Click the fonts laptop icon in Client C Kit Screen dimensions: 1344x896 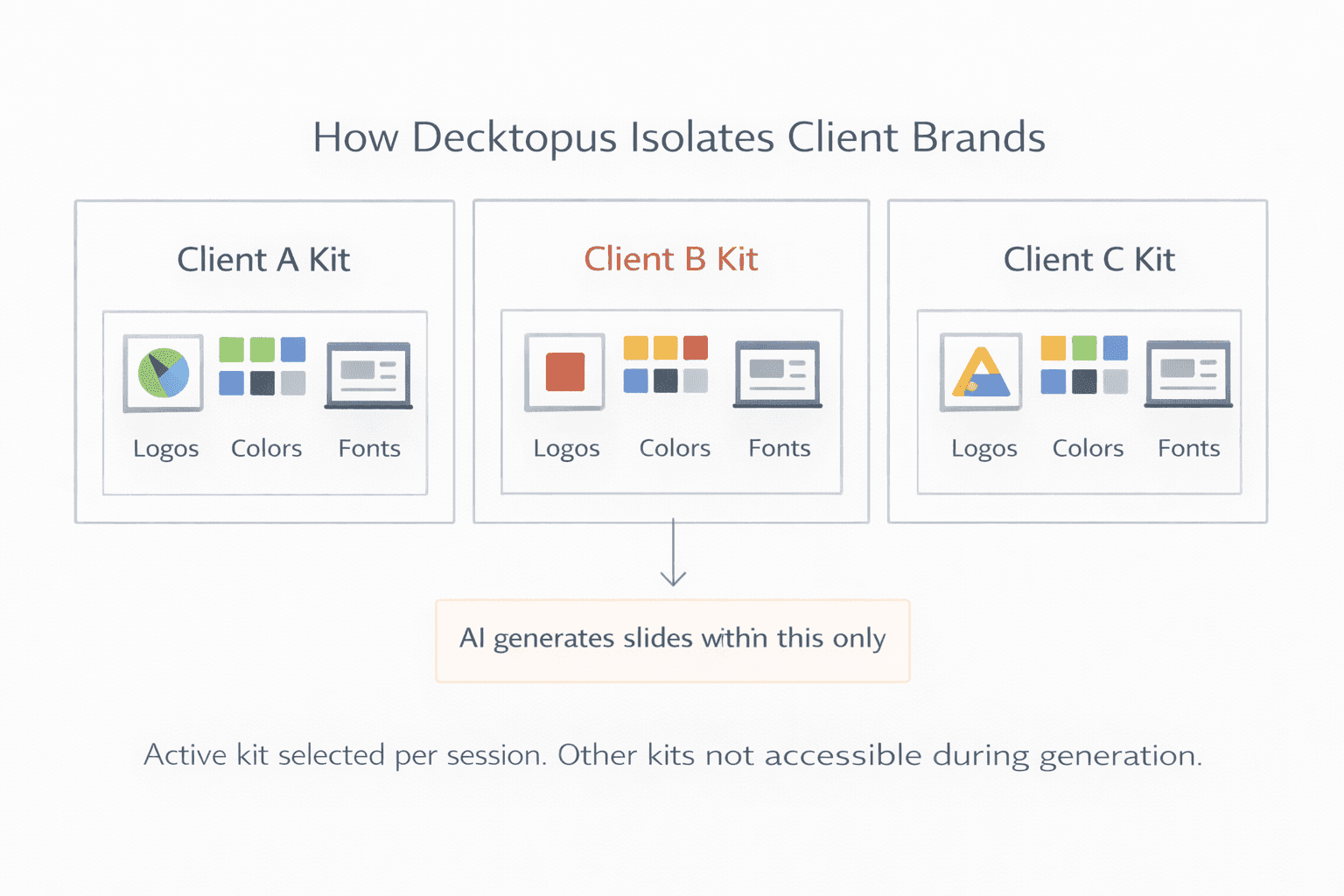pos(1188,374)
